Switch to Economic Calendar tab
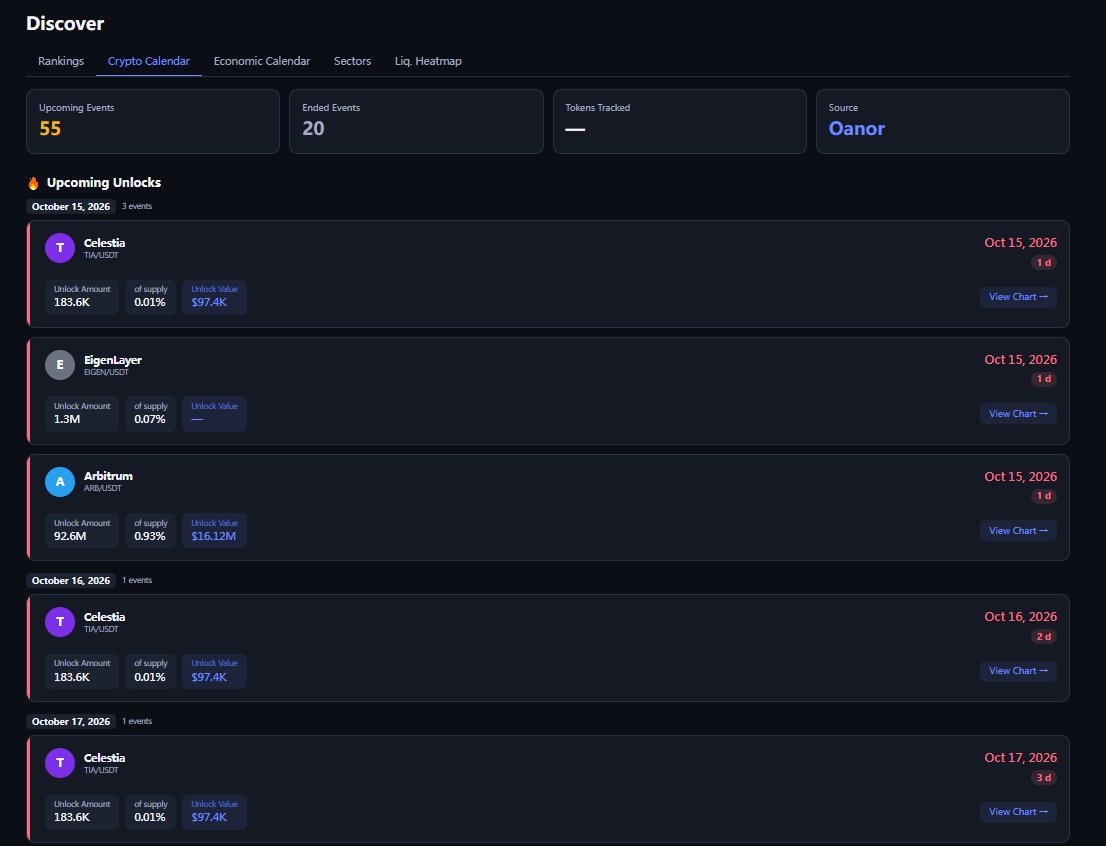 point(262,61)
